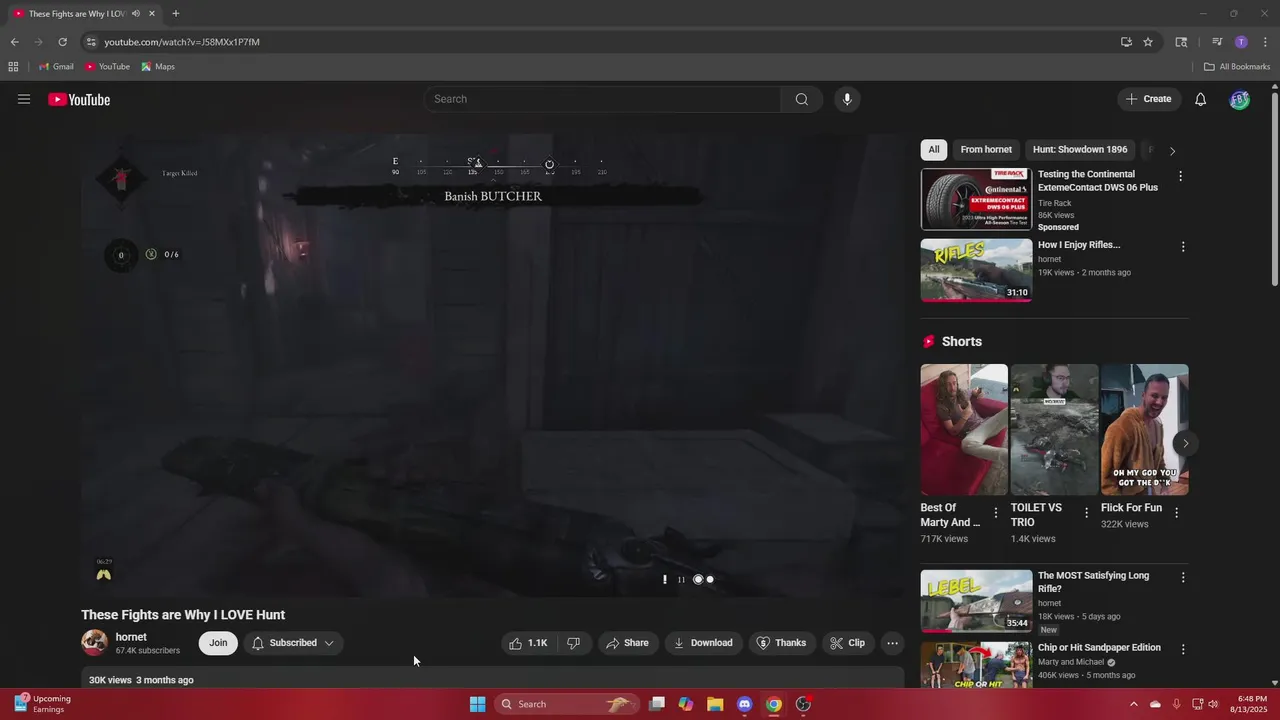Screen dimensions: 1280x720
Task: Open options for Best Of Marty short
Action: [x=996, y=512]
